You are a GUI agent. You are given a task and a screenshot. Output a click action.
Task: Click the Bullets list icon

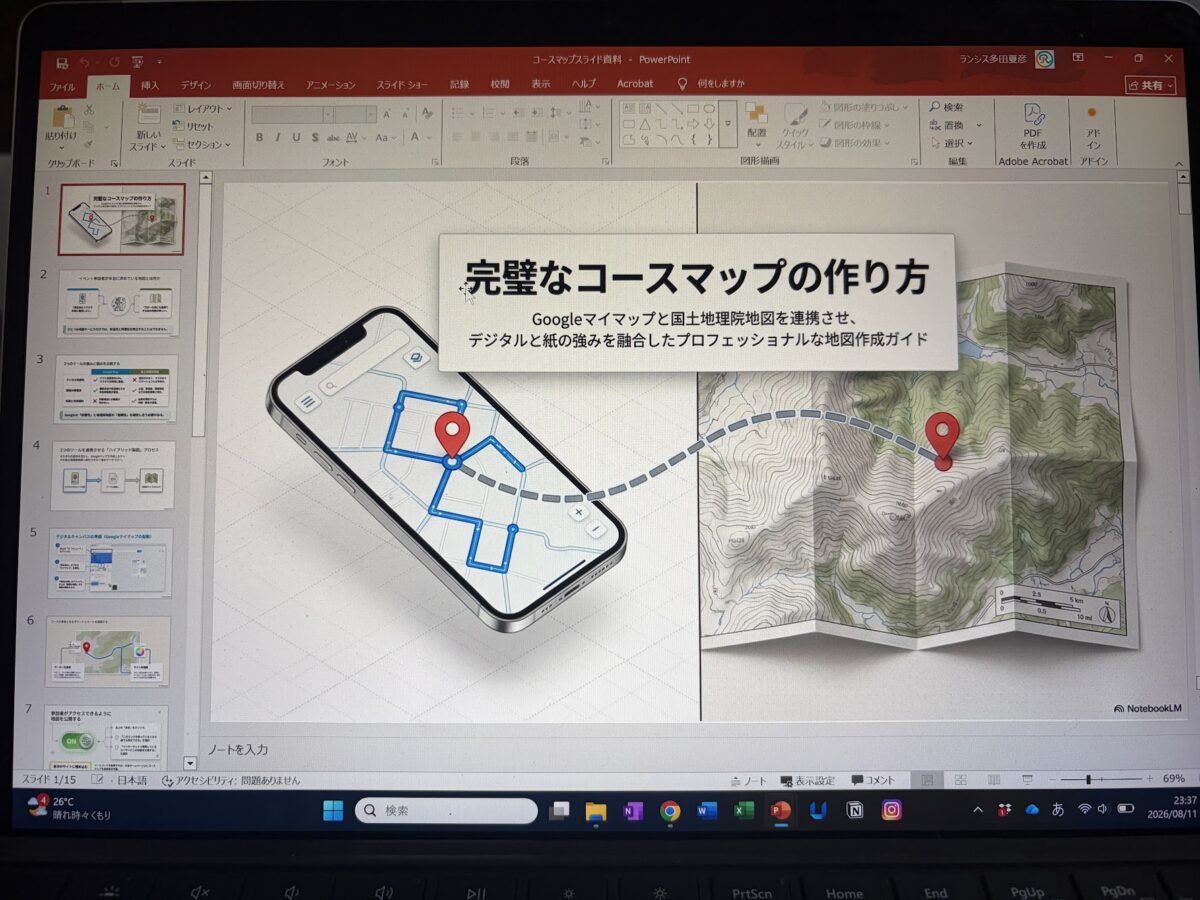coord(458,112)
